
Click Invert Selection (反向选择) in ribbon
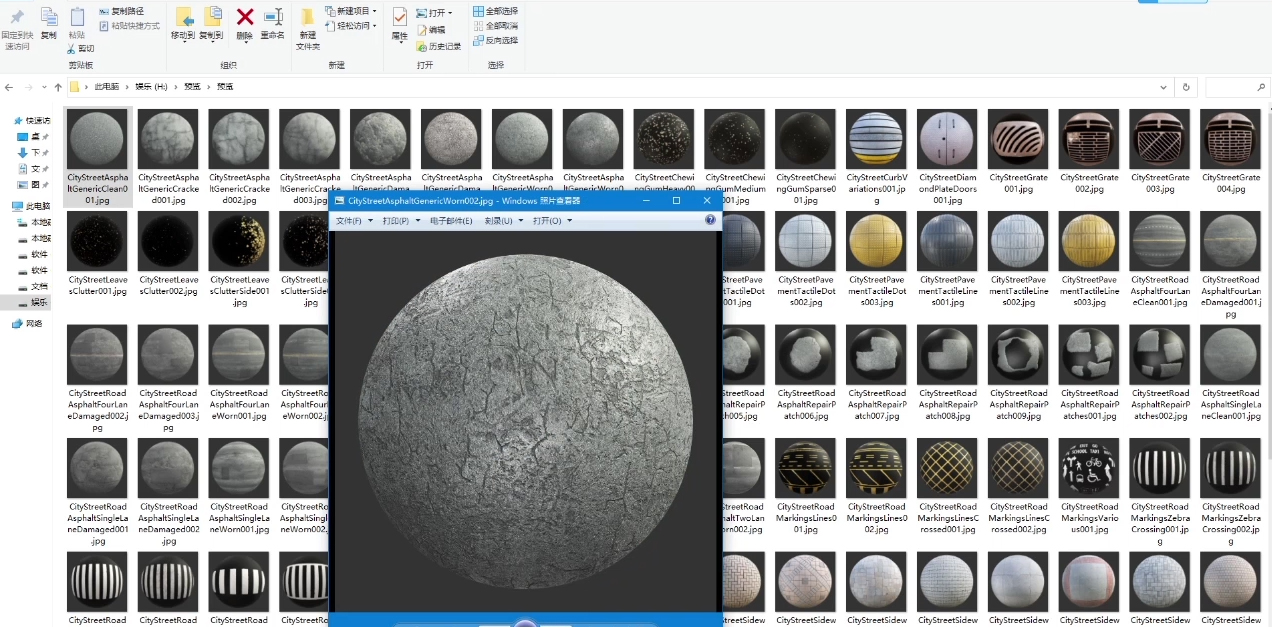coord(495,40)
